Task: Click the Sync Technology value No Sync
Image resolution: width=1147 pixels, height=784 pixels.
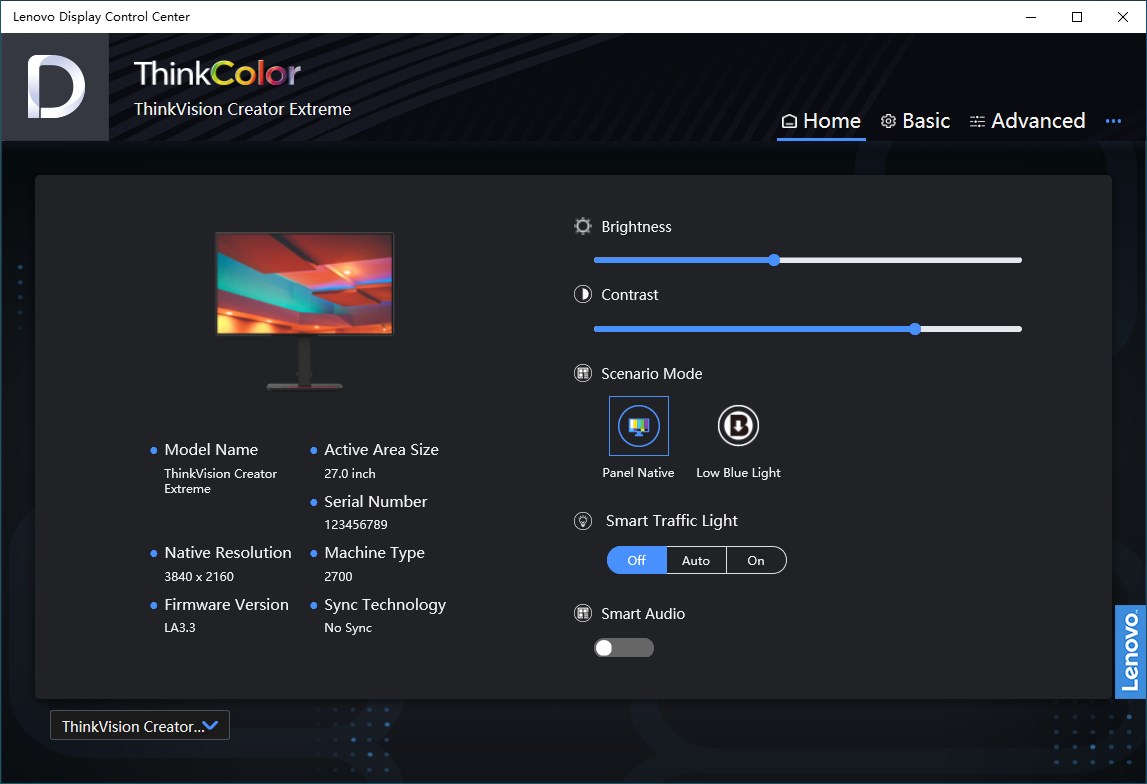Action: point(347,628)
